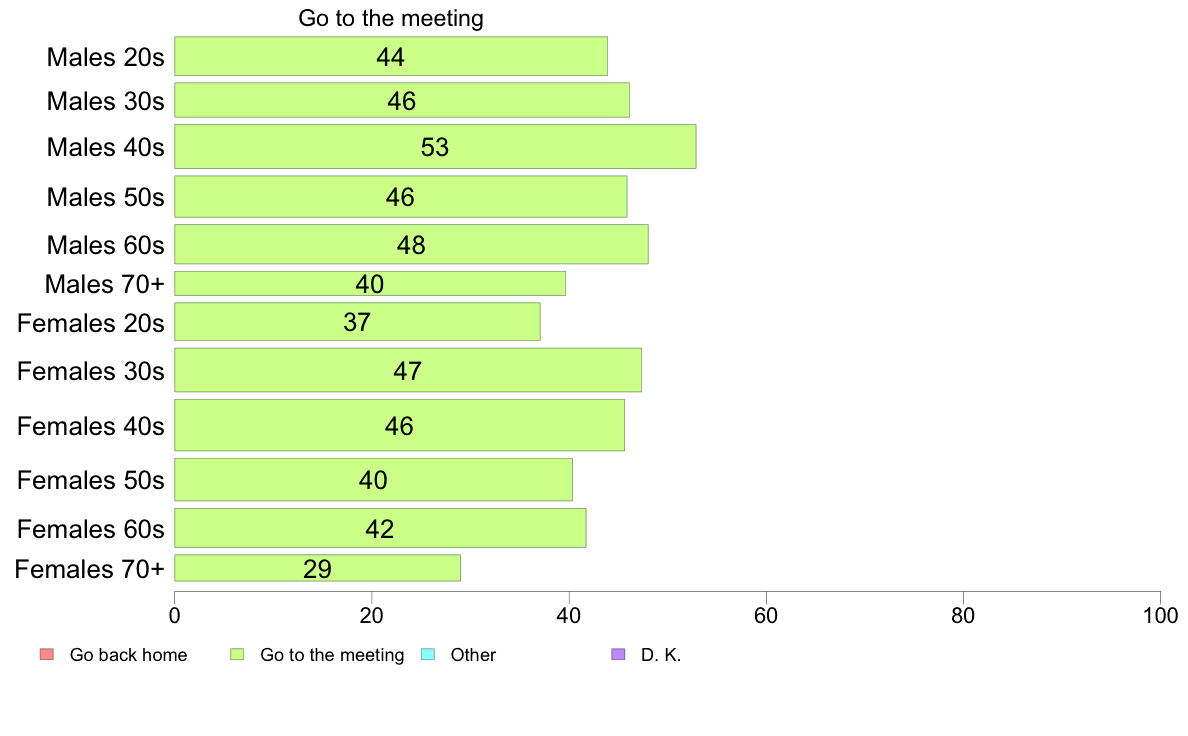1188x736 pixels.
Task: Click the purple D. K. legend swatch
Action: [x=618, y=655]
